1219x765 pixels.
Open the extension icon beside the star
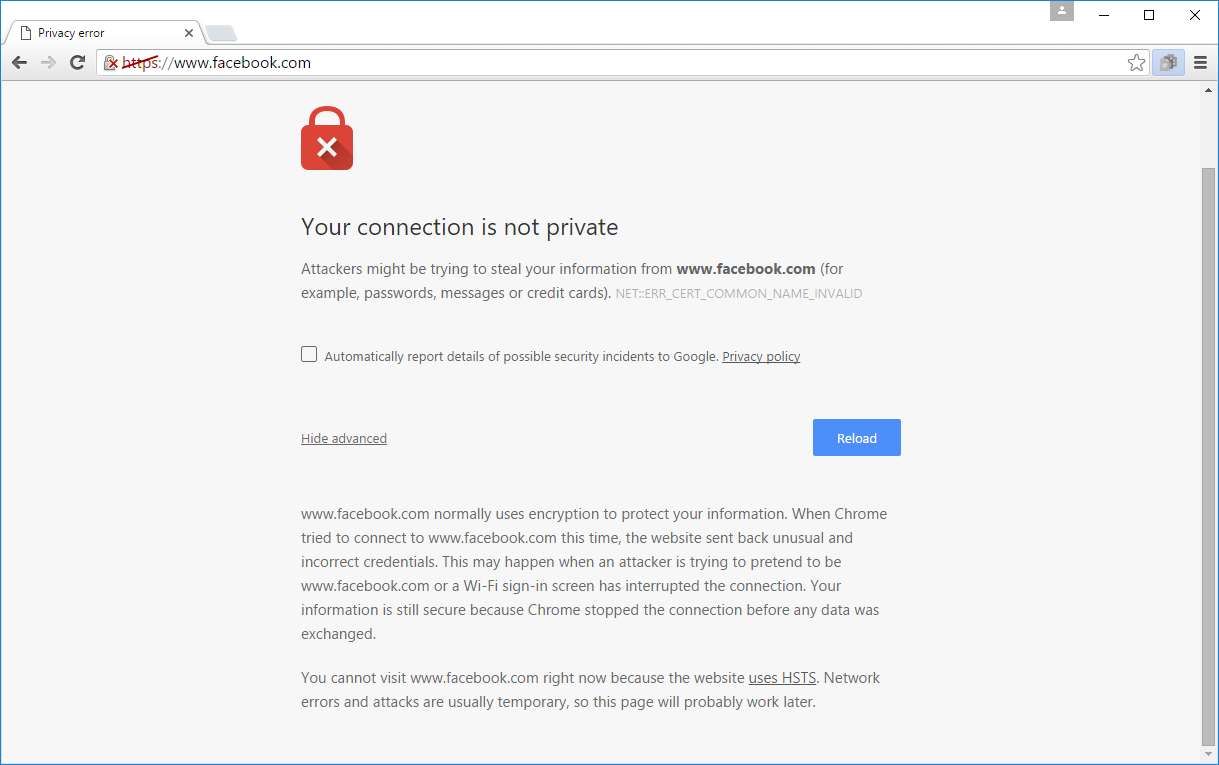click(1168, 63)
